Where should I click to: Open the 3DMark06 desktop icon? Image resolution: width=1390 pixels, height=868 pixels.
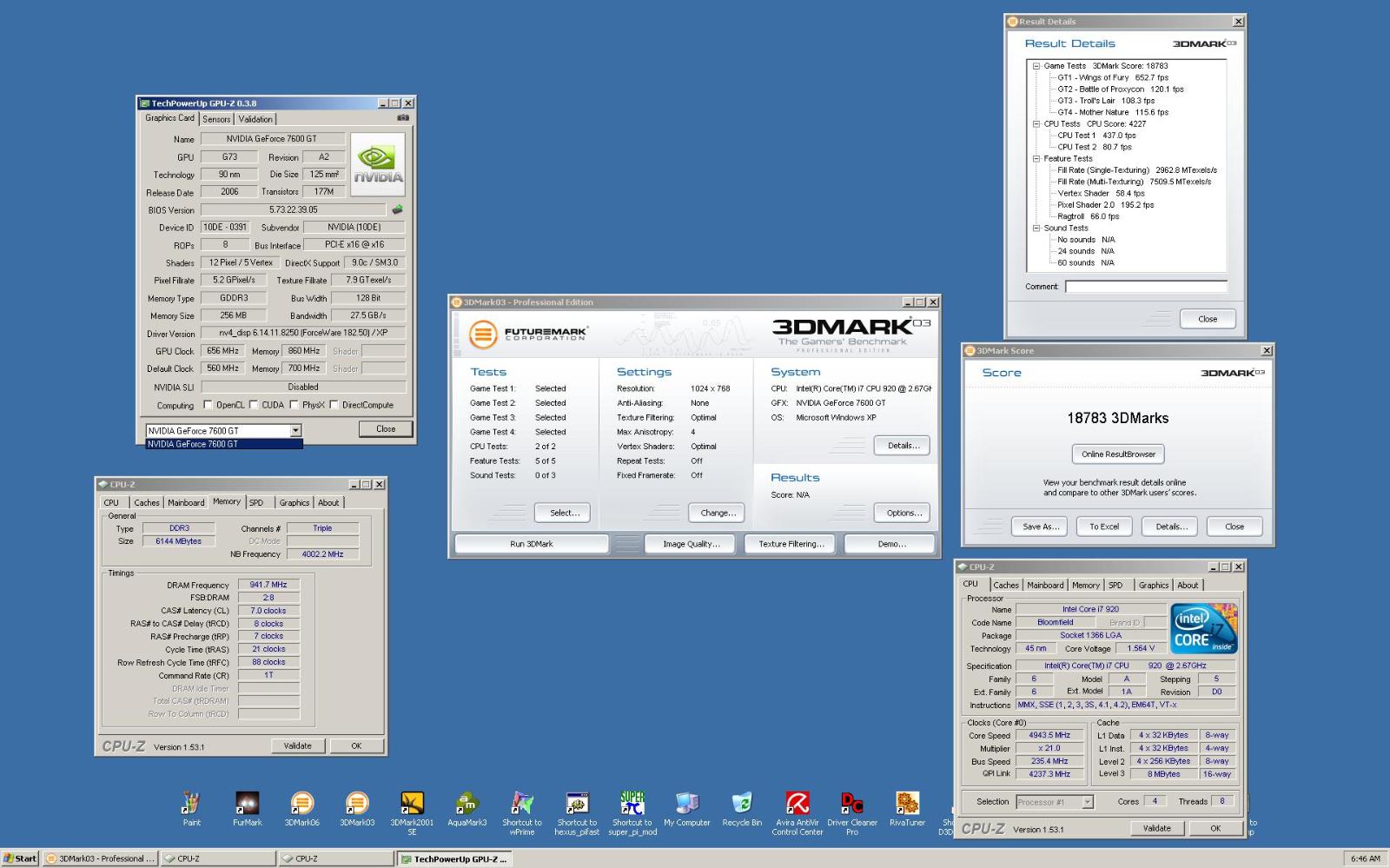(x=301, y=803)
